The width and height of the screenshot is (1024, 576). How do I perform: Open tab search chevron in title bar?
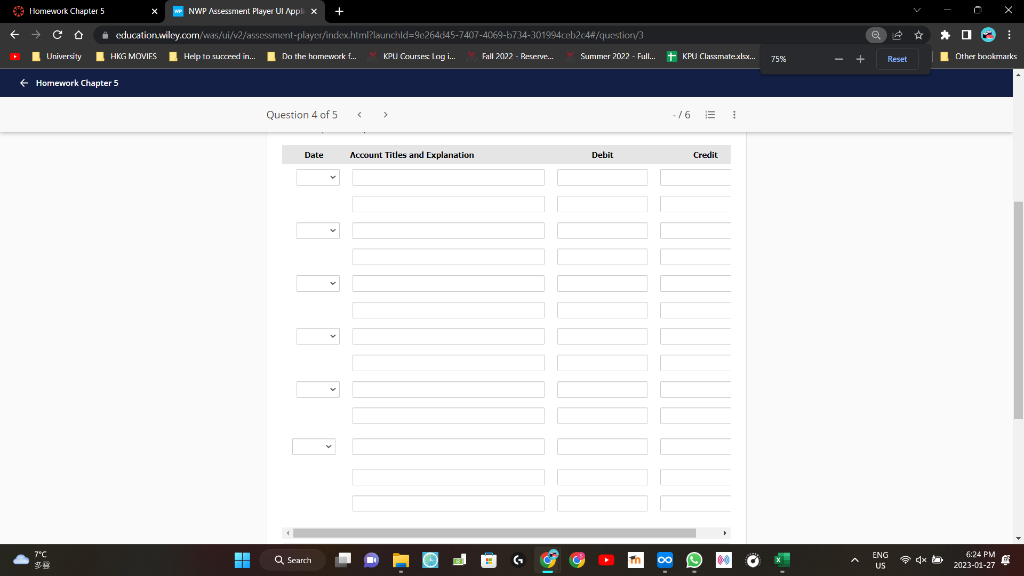917,10
